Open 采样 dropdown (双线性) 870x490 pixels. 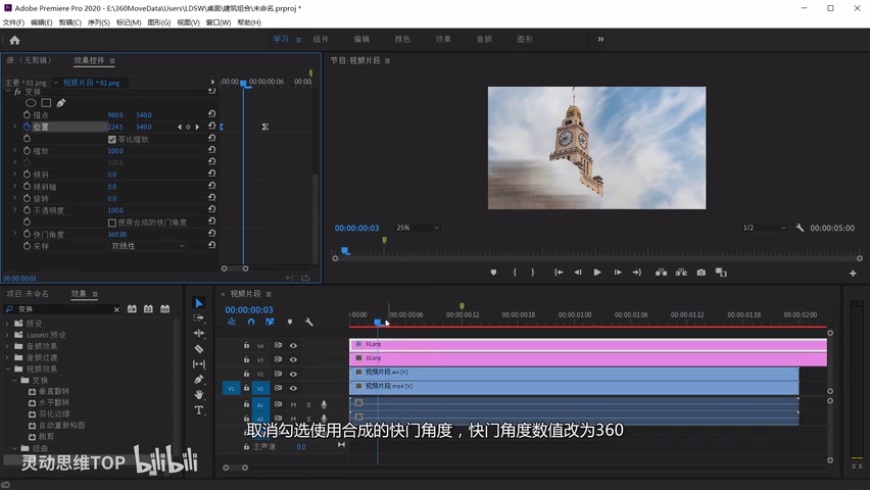[148, 246]
